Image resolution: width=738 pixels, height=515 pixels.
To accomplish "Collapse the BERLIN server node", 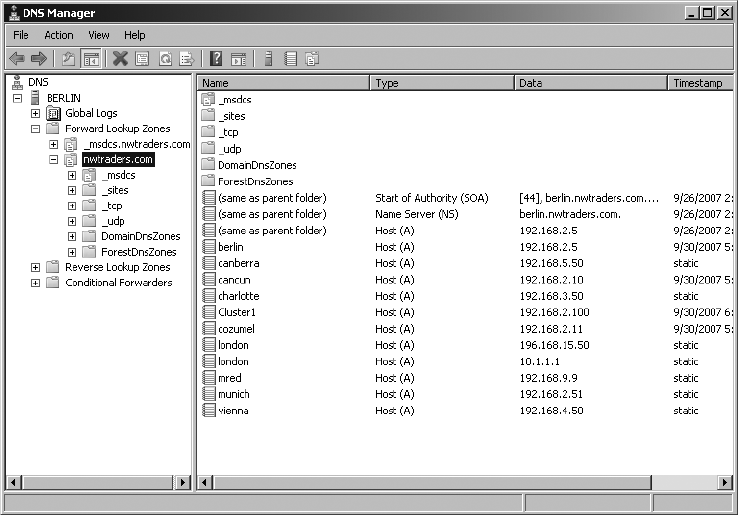I will [17, 98].
